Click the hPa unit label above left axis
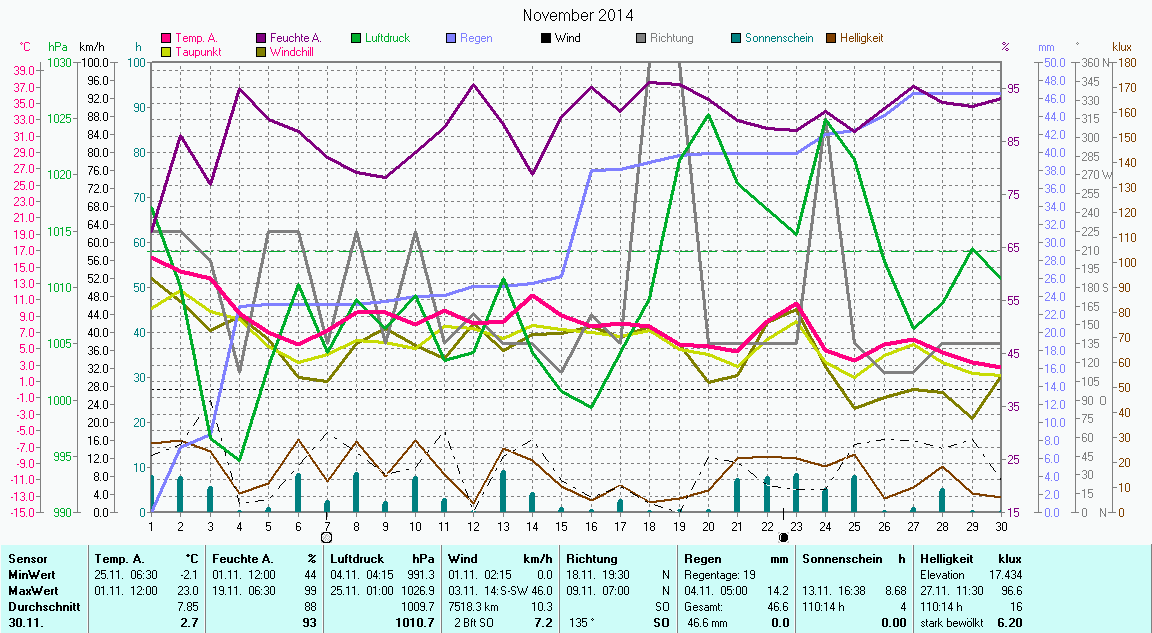Screen dimensions: 1152x633 click(58, 47)
